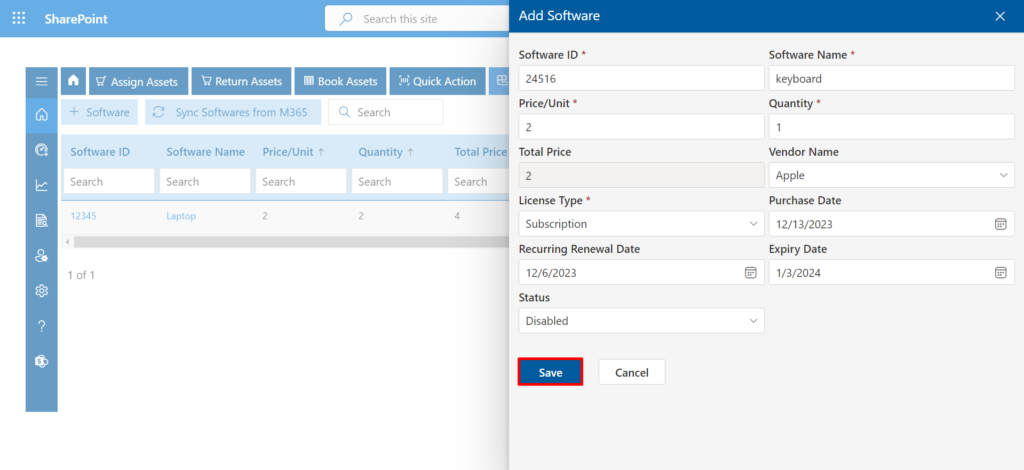1024x470 pixels.
Task: Click the help question mark icon
Action: point(41,326)
